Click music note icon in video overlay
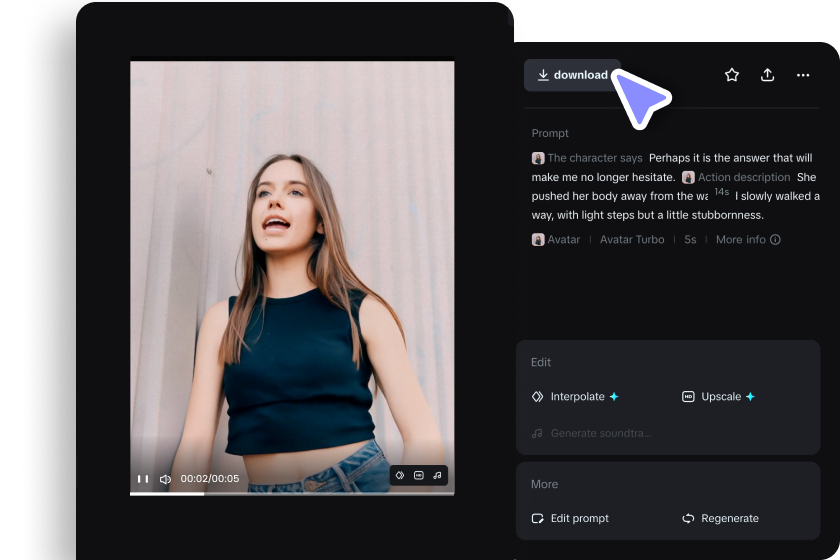The image size is (840, 560). click(x=438, y=475)
